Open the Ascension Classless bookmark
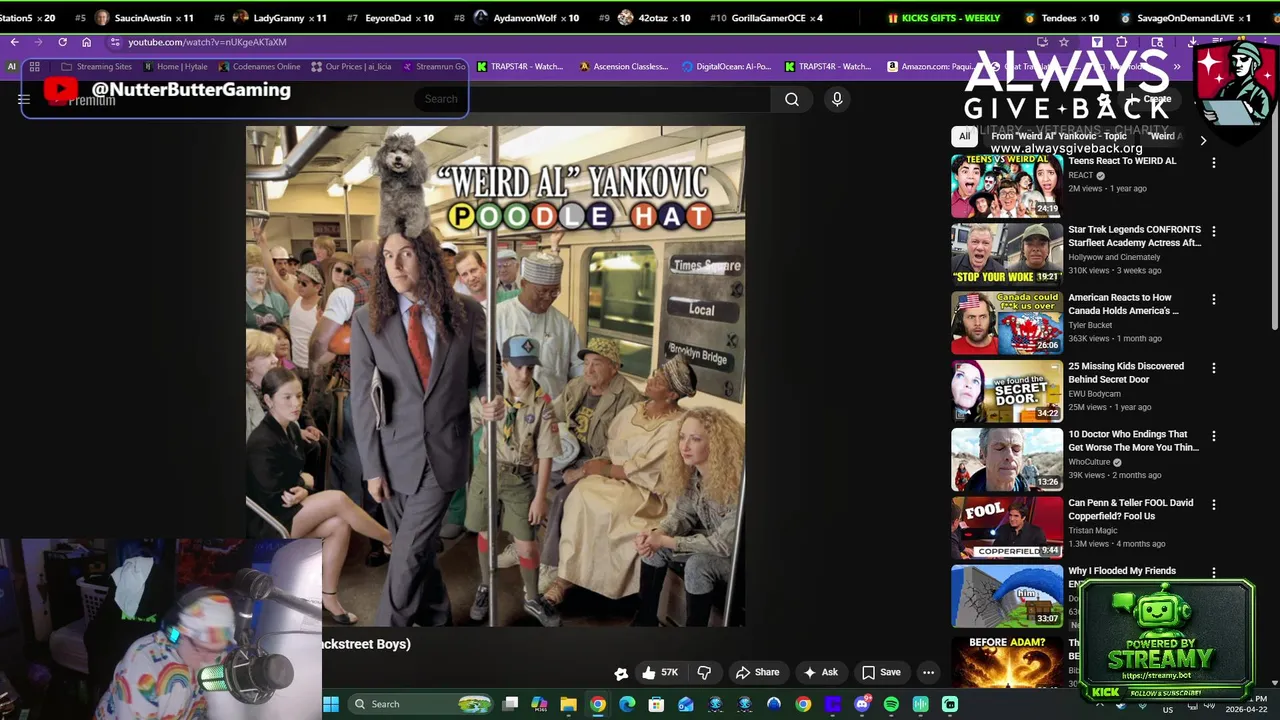Screen dimensions: 1280x720 click(x=623, y=67)
